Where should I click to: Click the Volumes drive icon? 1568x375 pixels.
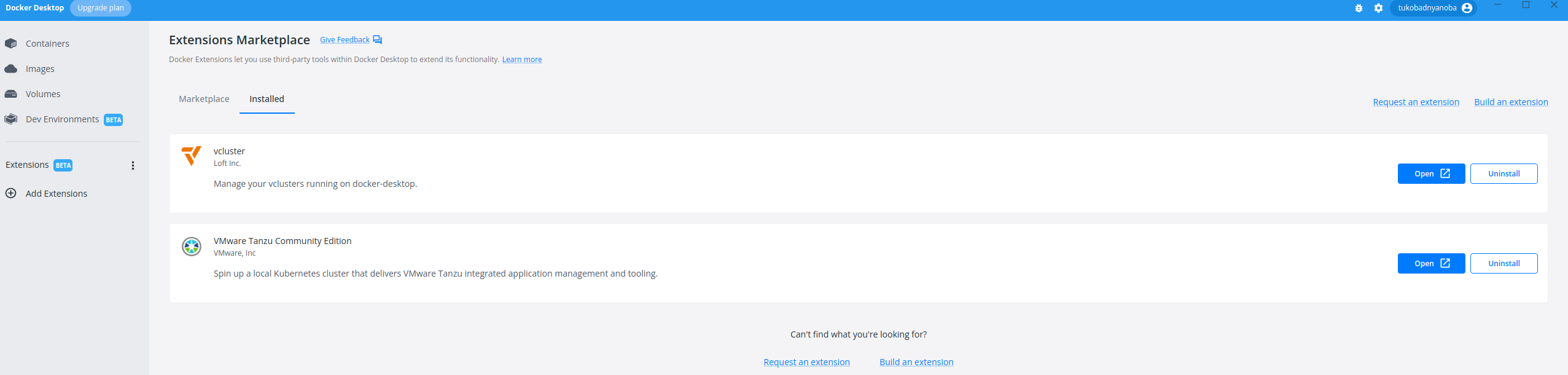tap(11, 94)
